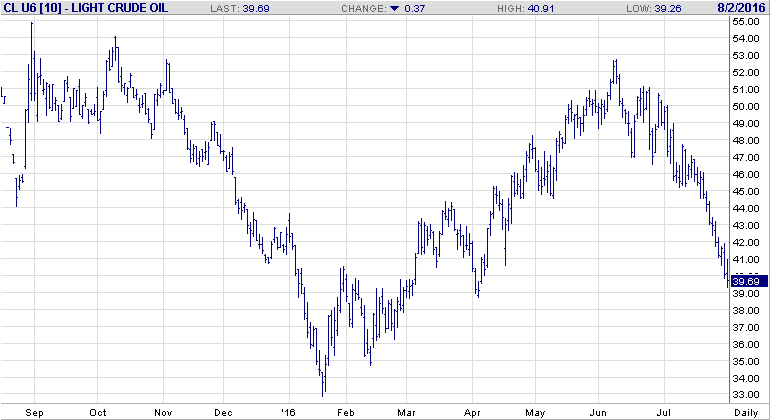Select the Apr label on time axis

point(470,411)
